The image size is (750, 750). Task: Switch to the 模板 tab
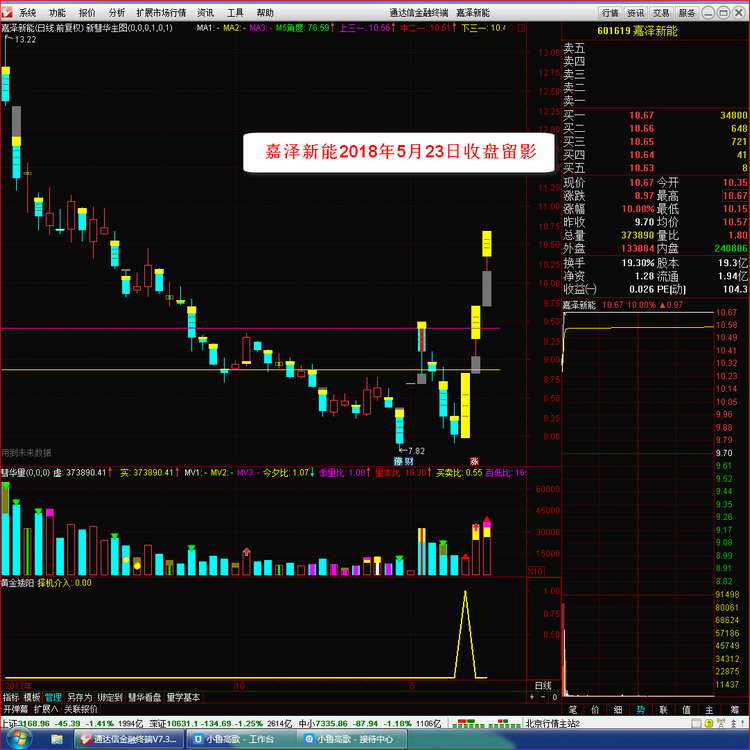click(x=32, y=697)
